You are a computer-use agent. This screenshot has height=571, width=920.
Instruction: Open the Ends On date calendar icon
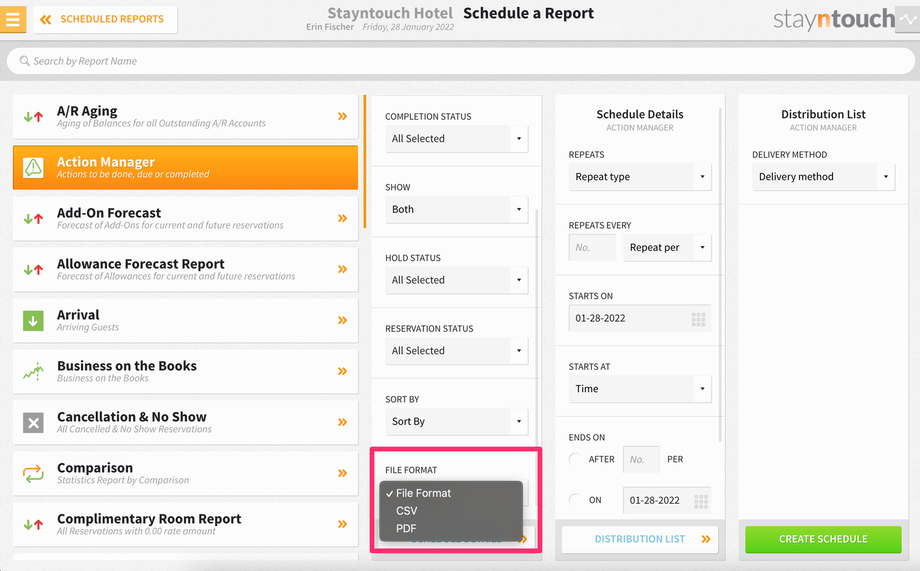pyautogui.click(x=701, y=501)
